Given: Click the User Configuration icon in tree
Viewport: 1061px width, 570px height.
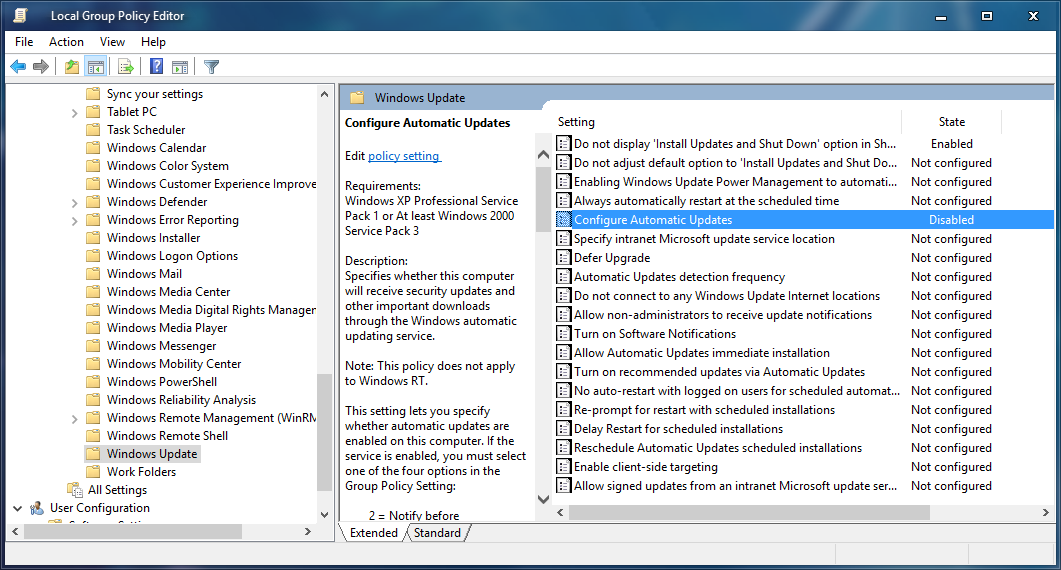Looking at the screenshot, I should point(37,508).
